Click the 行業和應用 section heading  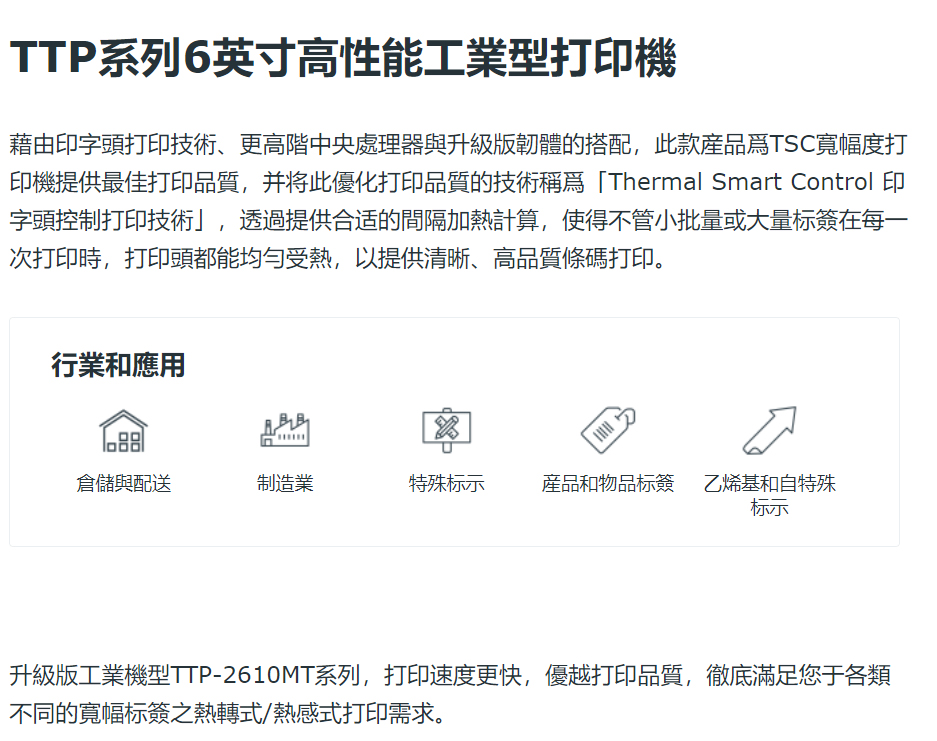pyautogui.click(x=118, y=365)
